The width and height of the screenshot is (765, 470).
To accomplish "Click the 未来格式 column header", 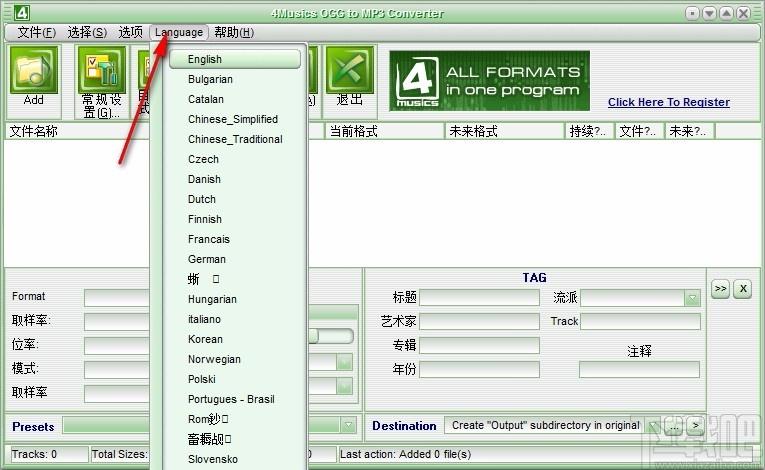I will pos(504,131).
